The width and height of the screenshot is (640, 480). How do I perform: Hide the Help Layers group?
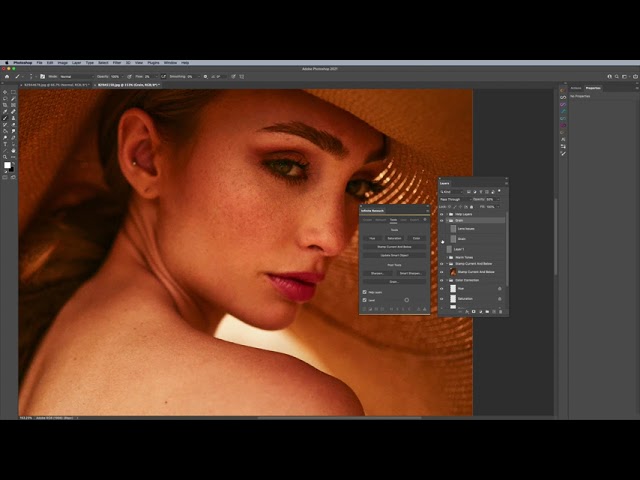[442, 214]
